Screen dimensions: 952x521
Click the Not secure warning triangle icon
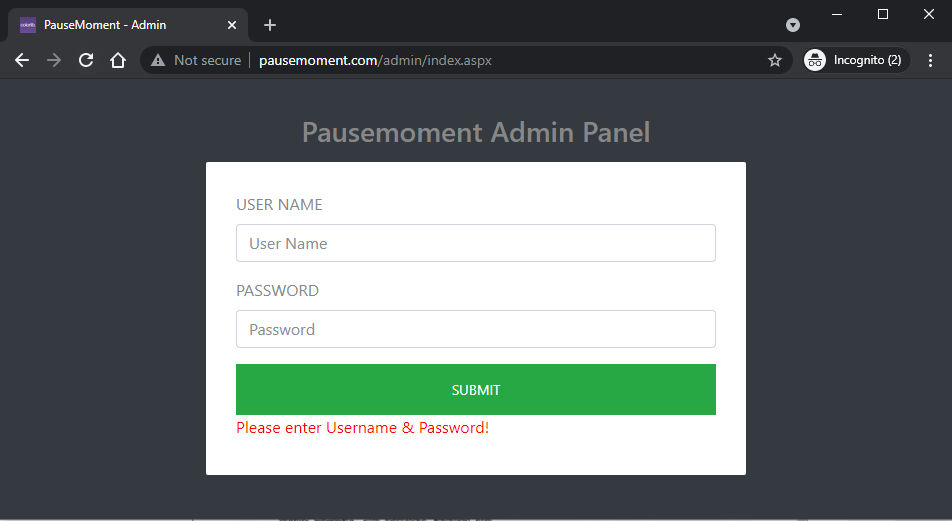pos(158,60)
